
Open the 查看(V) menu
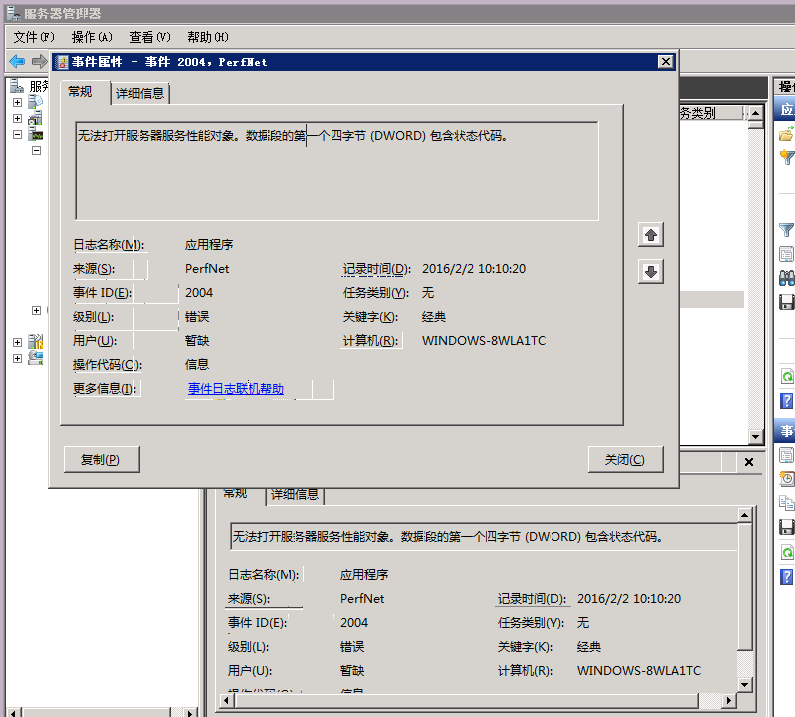coord(149,37)
